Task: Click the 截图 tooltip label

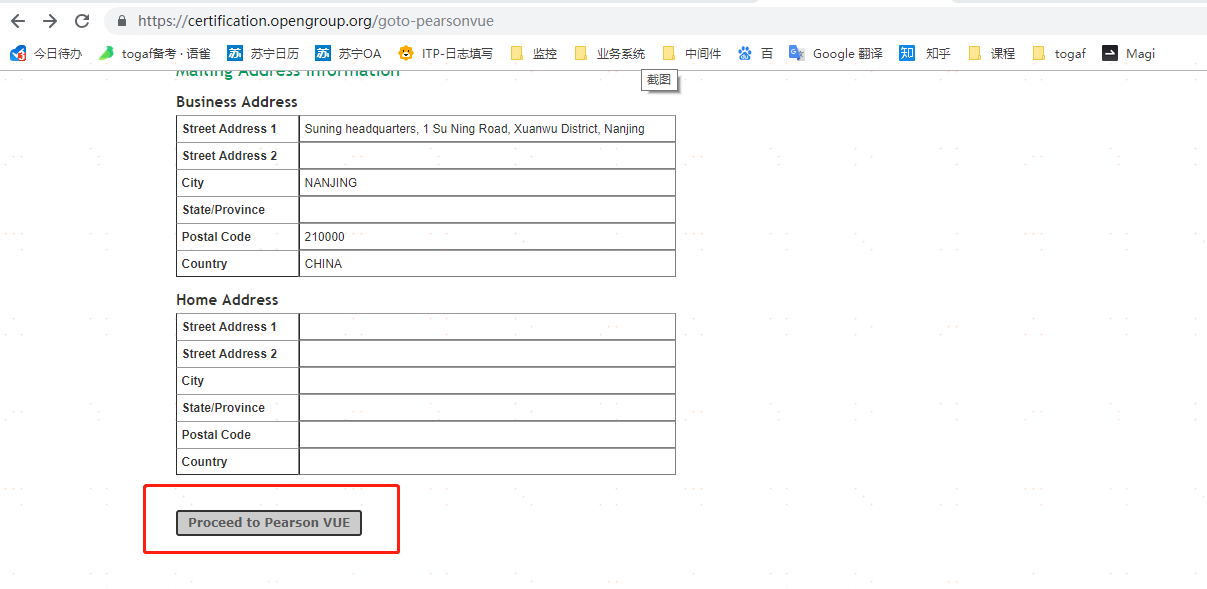Action: (x=659, y=79)
